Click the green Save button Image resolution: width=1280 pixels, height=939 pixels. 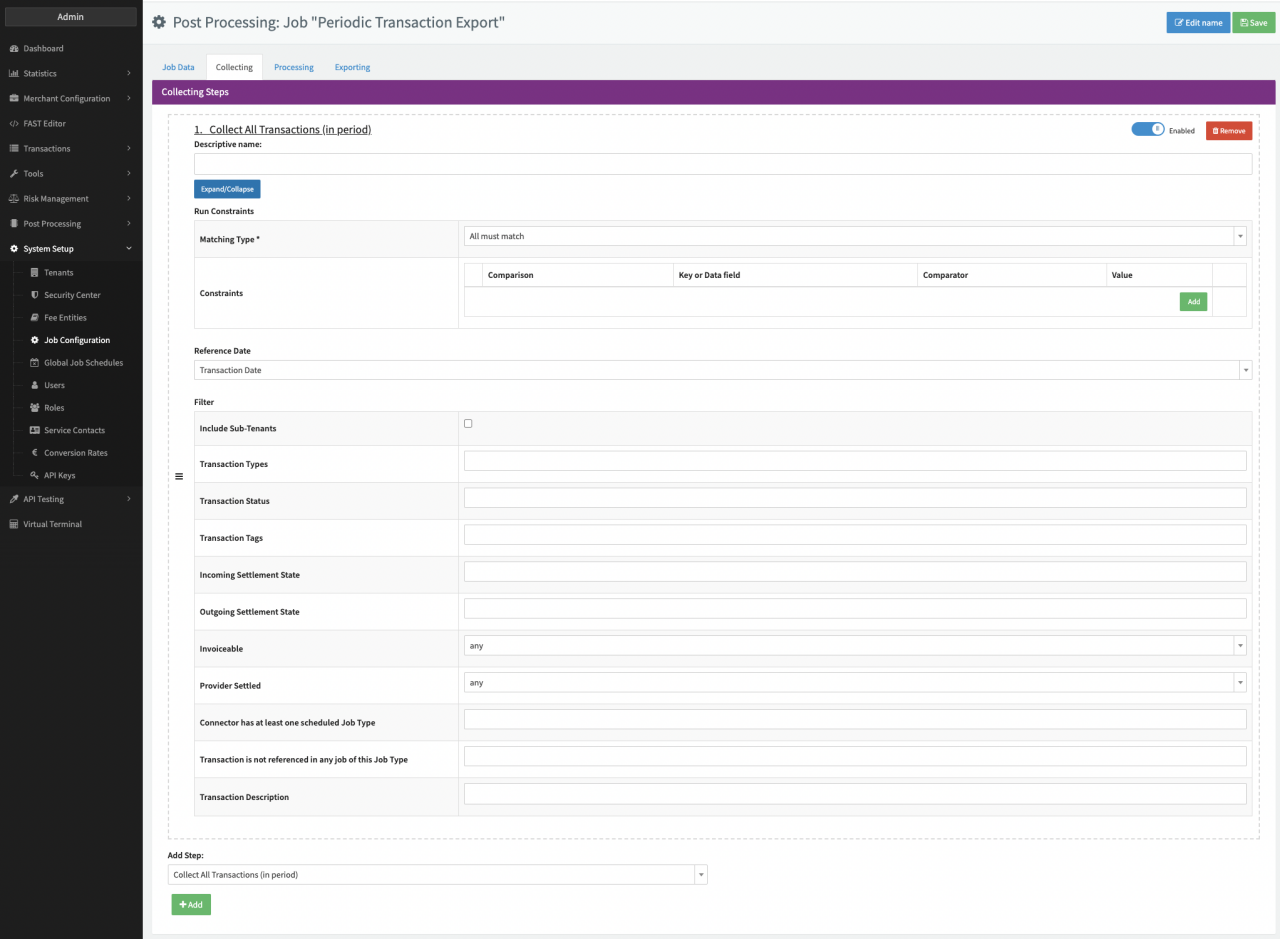click(x=1253, y=22)
